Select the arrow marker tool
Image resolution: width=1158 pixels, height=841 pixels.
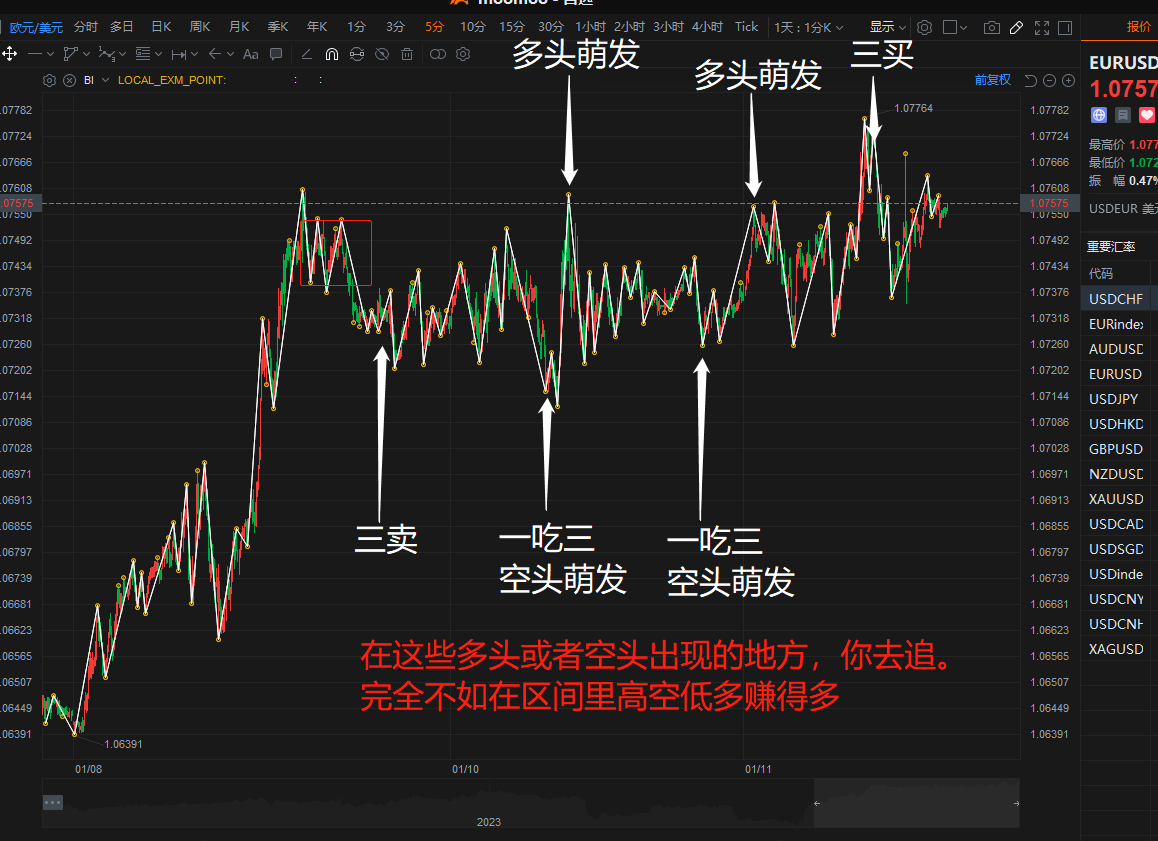215,54
